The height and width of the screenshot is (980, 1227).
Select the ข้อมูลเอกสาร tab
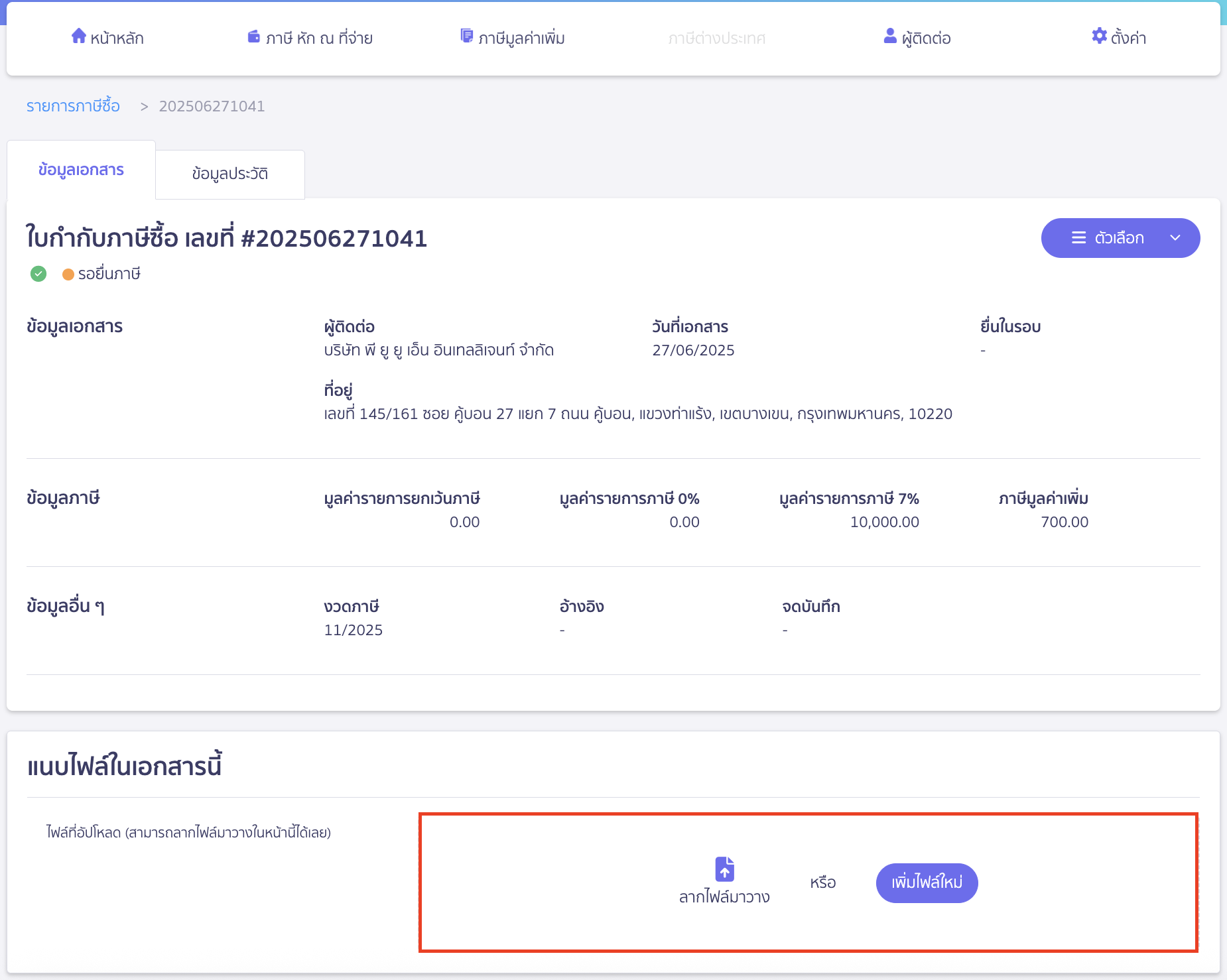click(80, 170)
